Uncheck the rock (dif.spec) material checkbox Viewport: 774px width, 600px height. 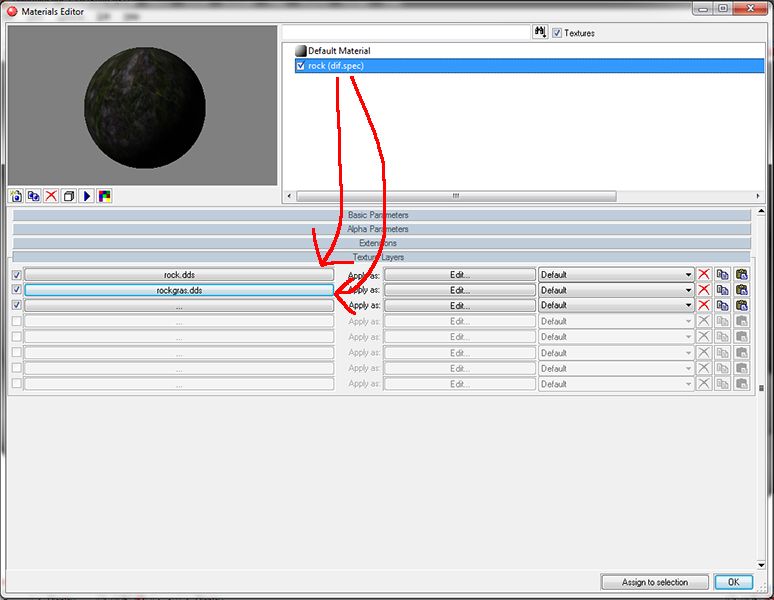(x=301, y=66)
